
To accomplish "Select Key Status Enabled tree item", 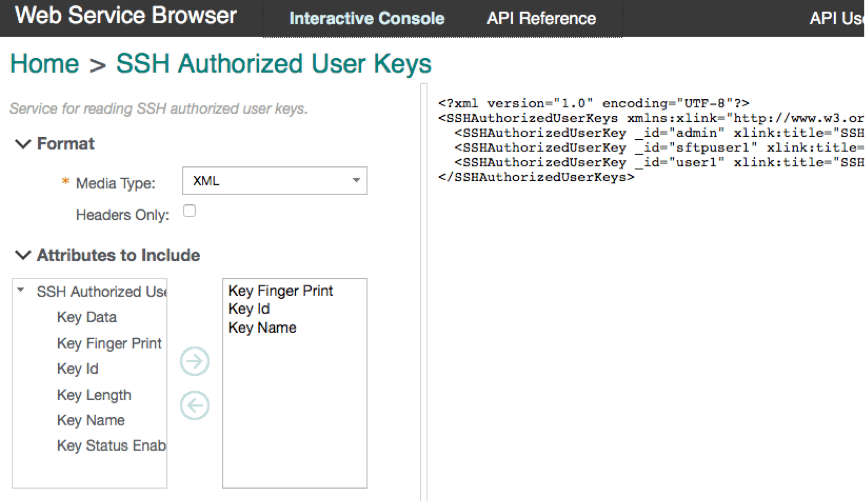I will pyautogui.click(x=111, y=446).
